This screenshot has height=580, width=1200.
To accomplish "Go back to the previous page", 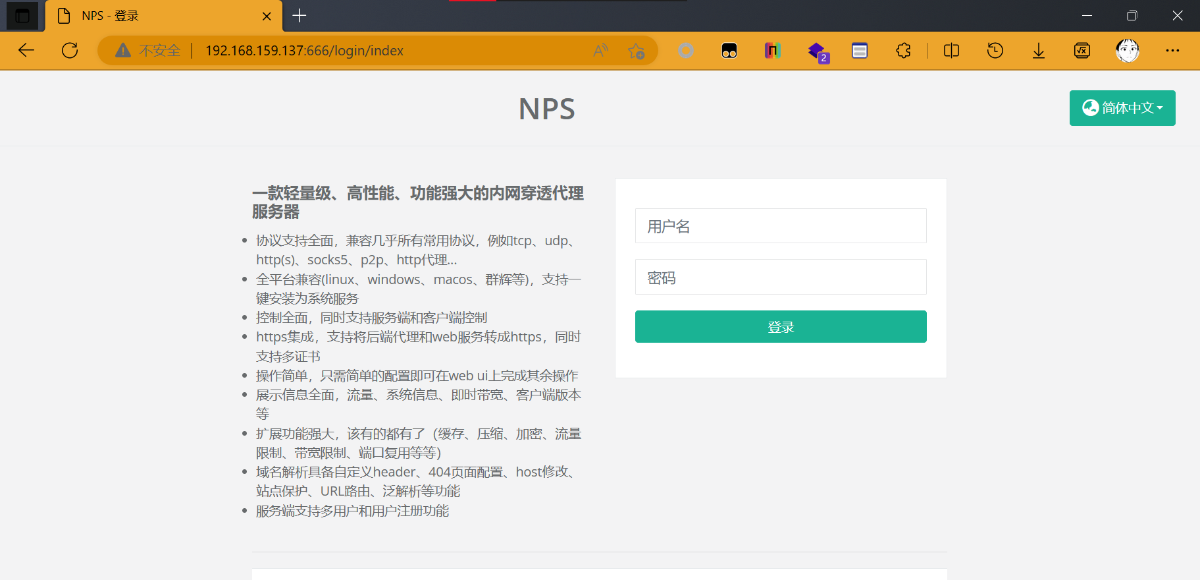I will 26,51.
